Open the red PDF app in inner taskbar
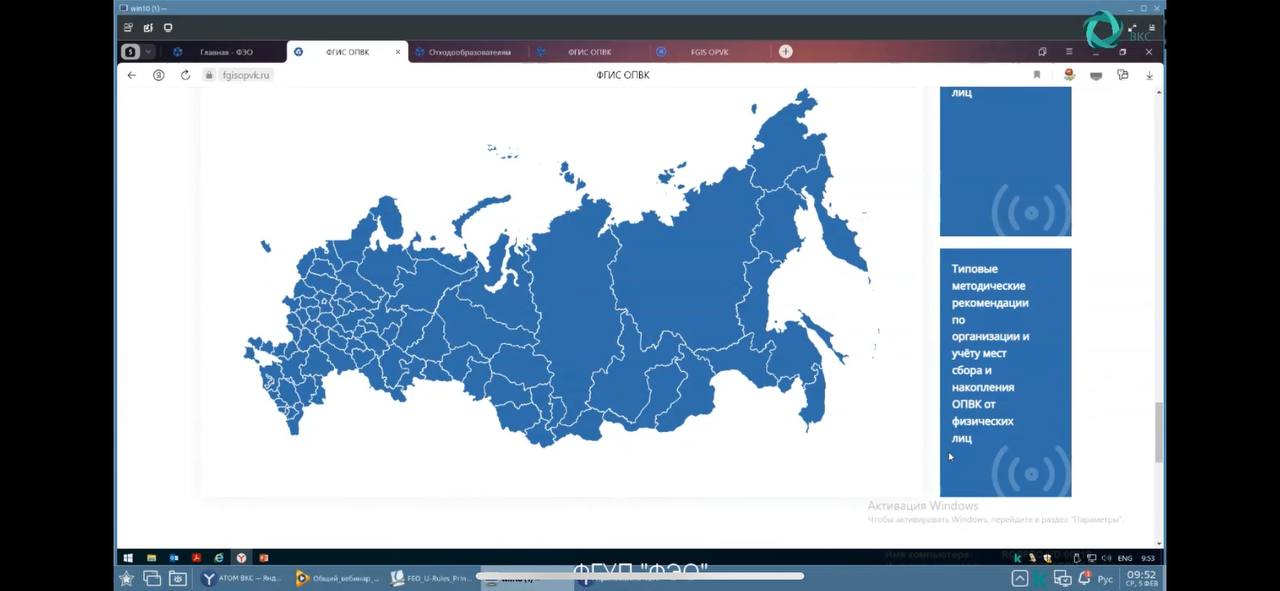This screenshot has height=591, width=1280. click(197, 558)
